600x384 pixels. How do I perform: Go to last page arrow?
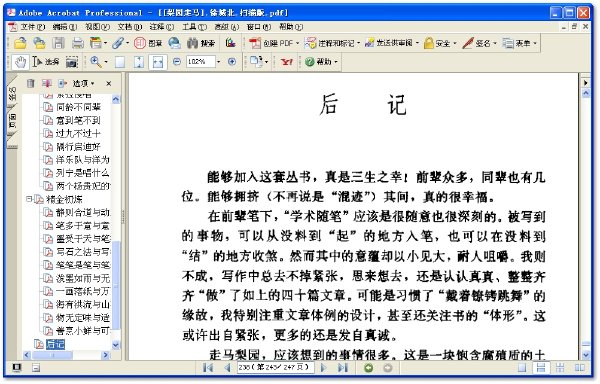[343, 368]
